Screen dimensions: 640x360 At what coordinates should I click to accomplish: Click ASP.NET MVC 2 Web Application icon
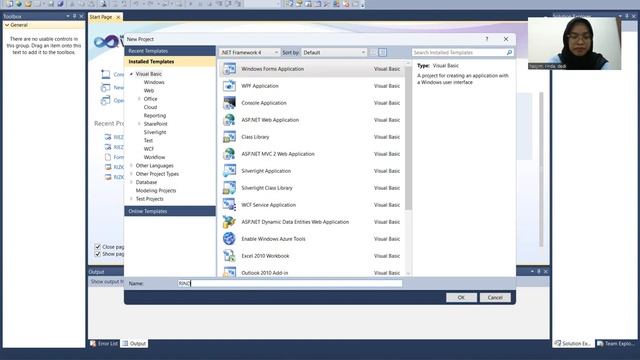(229, 154)
